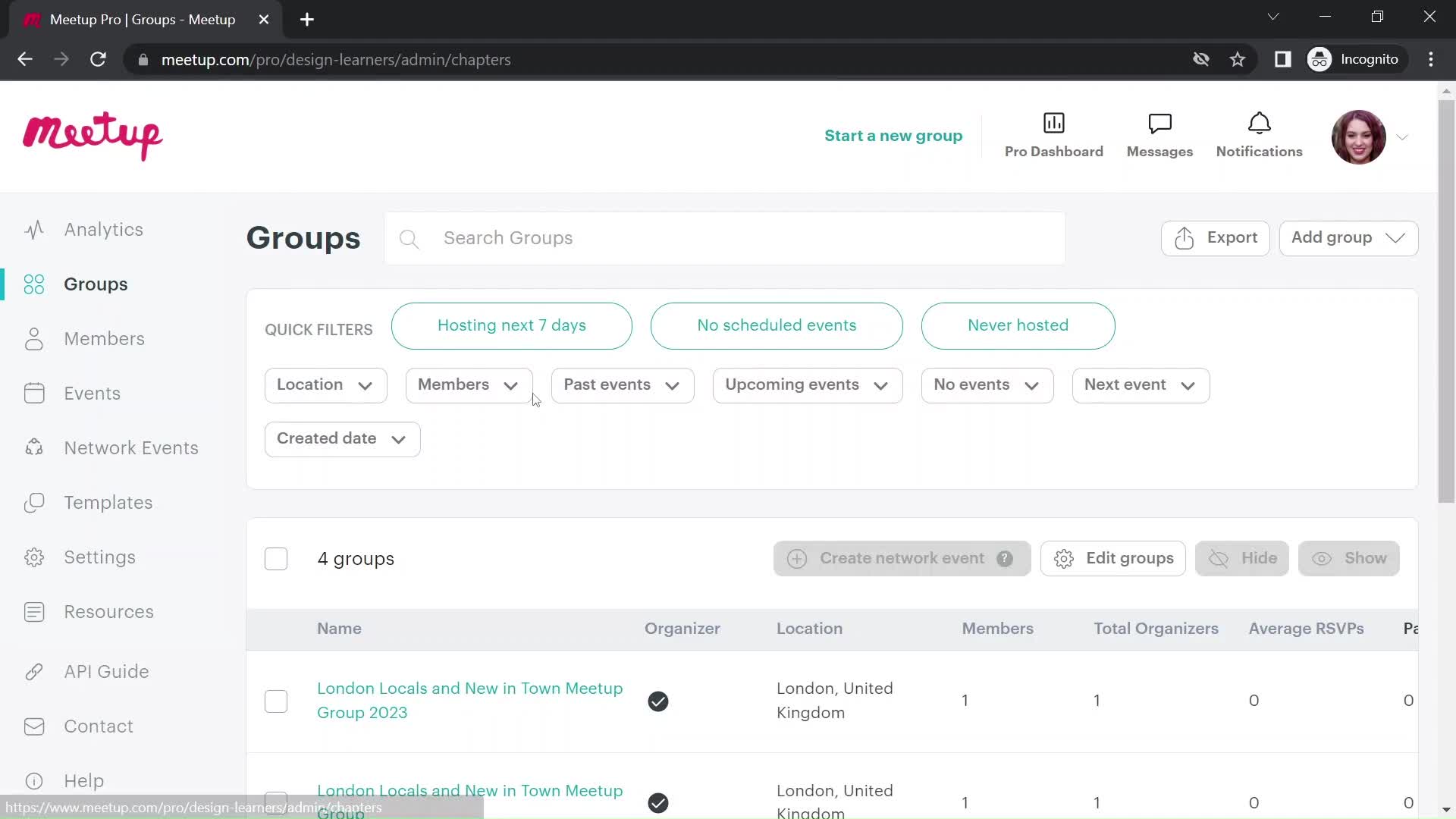Click the Create network event help icon
Screen dimensions: 1456x819
click(x=1005, y=559)
